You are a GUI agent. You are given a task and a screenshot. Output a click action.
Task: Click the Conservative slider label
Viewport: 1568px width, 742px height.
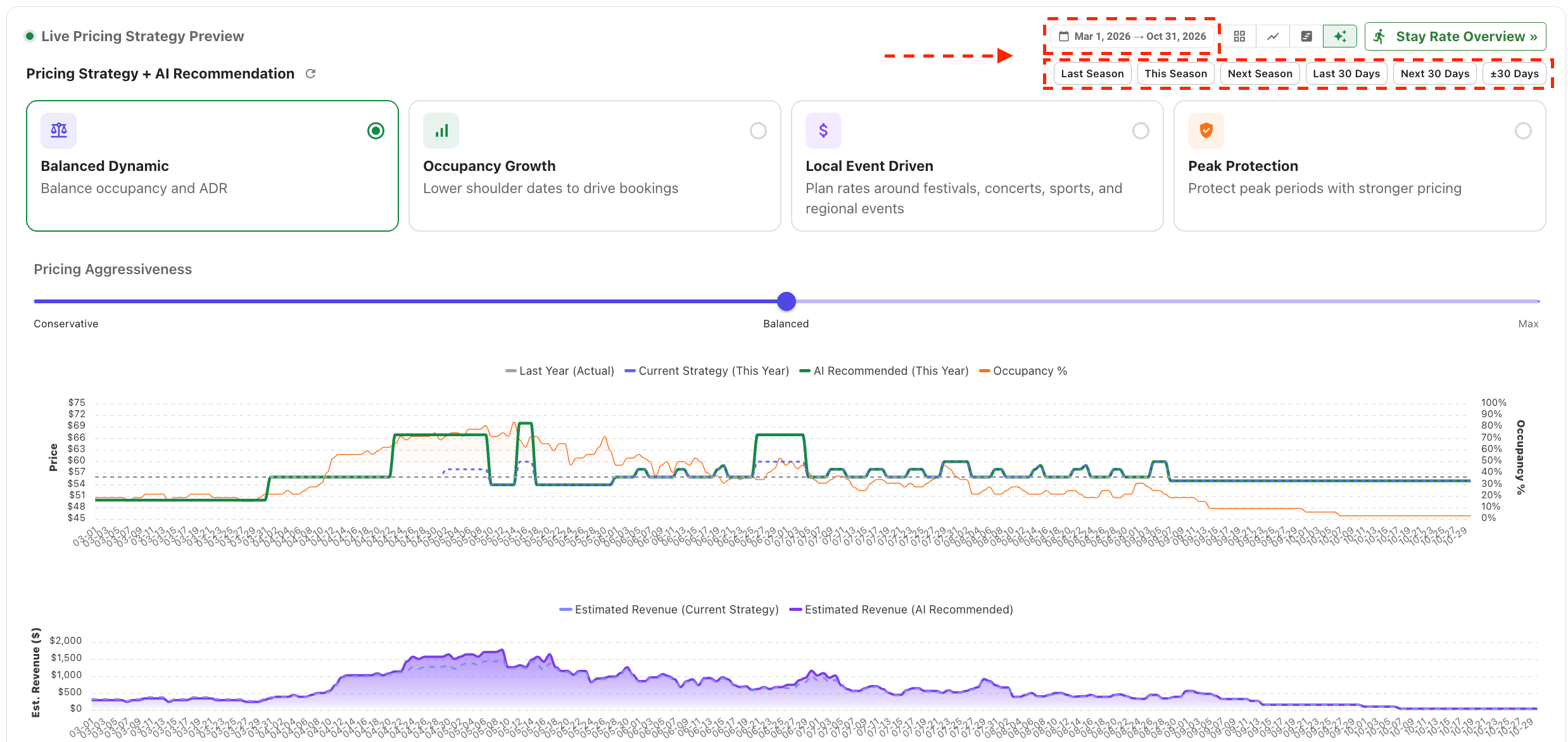[x=66, y=324]
